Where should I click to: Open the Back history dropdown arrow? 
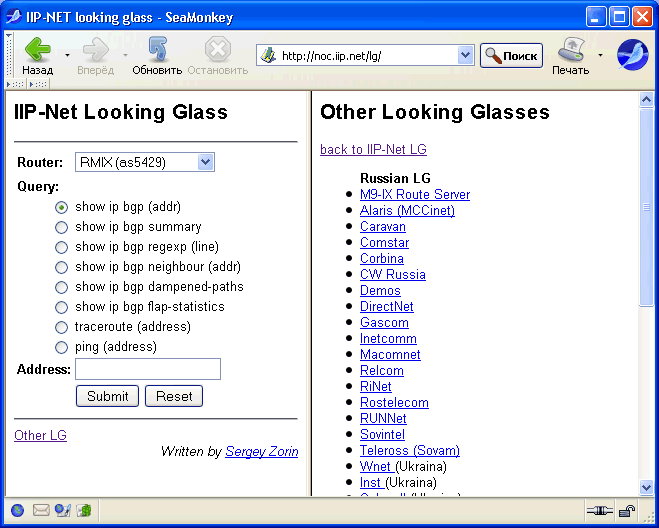[x=67, y=55]
